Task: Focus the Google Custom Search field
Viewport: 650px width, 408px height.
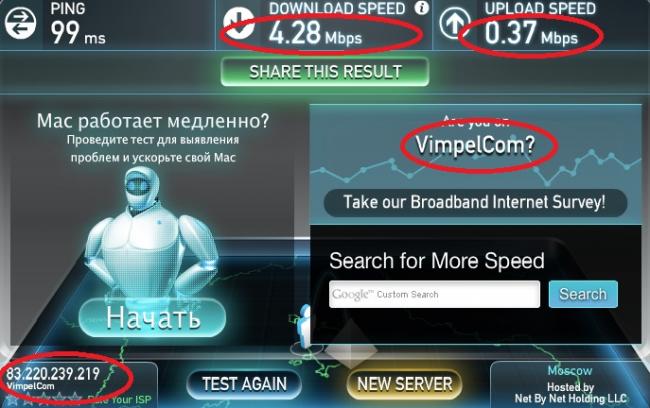Action: tap(434, 294)
